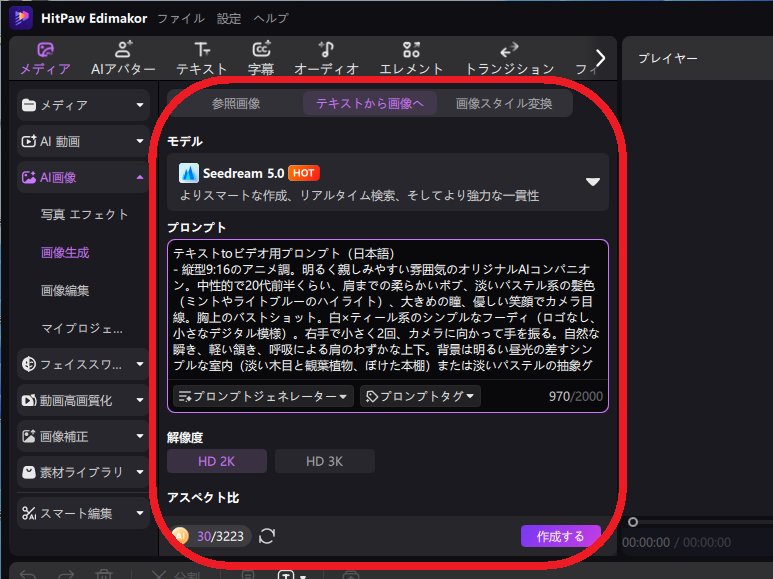Expand the フェイススワップ sidebar section
This screenshot has height=579, width=773.
tap(83, 364)
